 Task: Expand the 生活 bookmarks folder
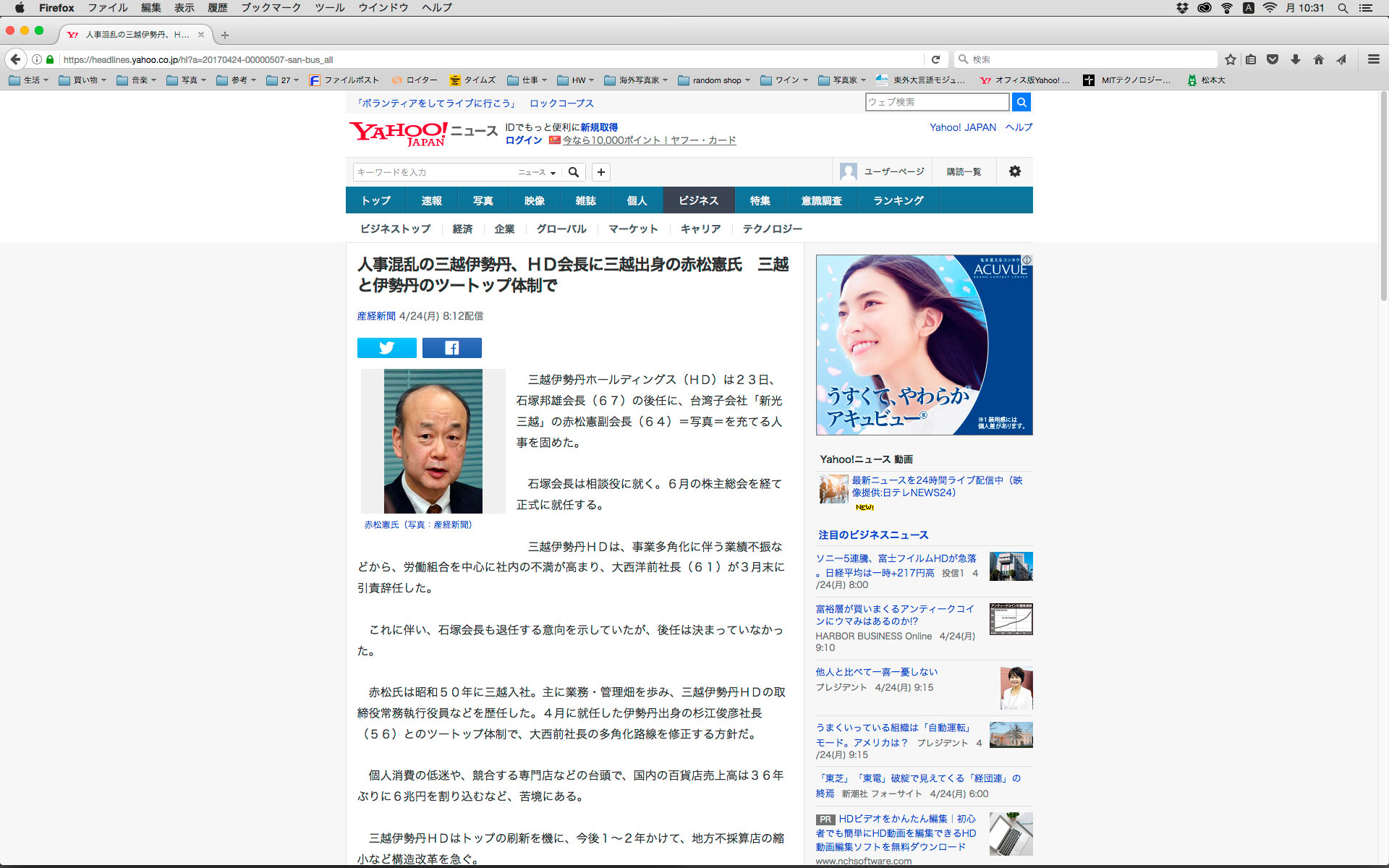pyautogui.click(x=29, y=80)
